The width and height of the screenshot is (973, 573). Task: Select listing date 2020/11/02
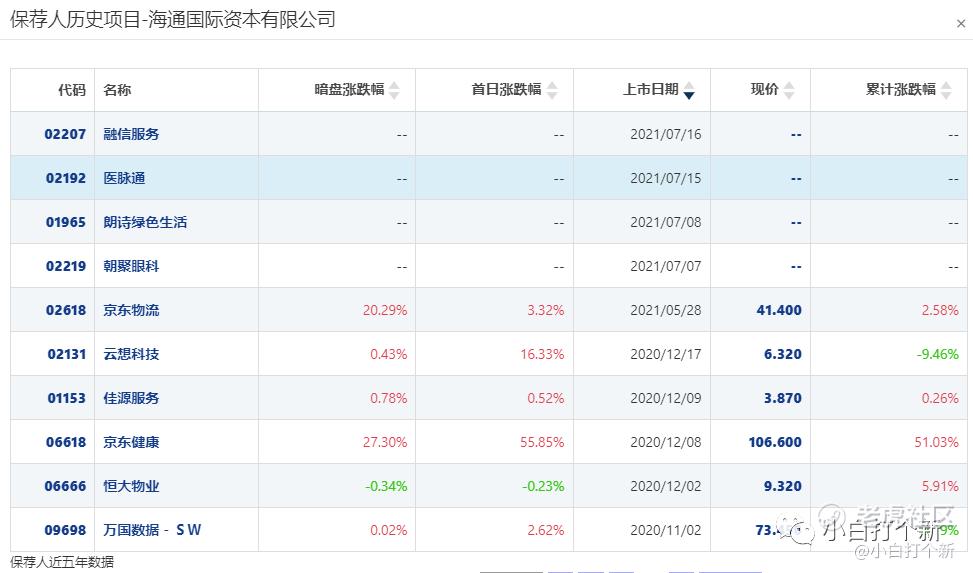[665, 531]
